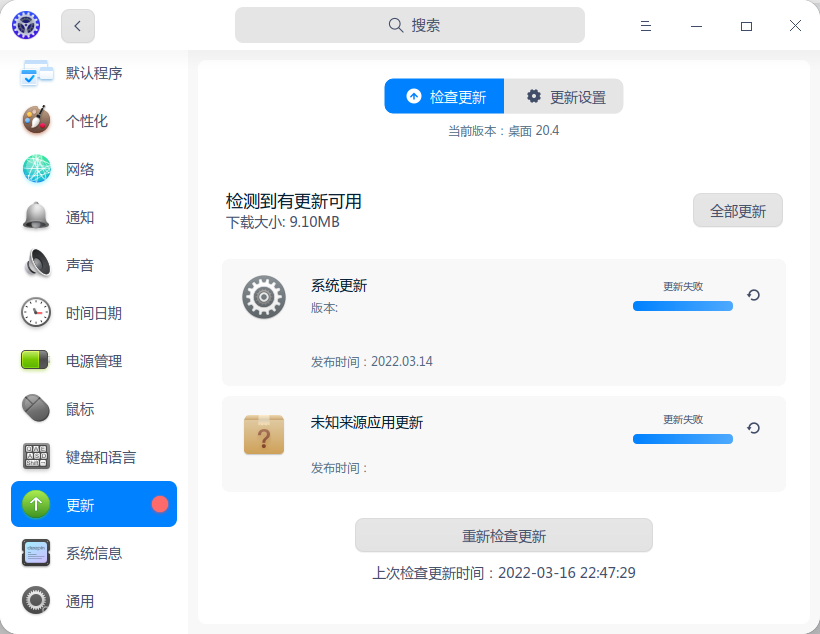
Task: Open 个性化 settings
Action: tap(94, 120)
